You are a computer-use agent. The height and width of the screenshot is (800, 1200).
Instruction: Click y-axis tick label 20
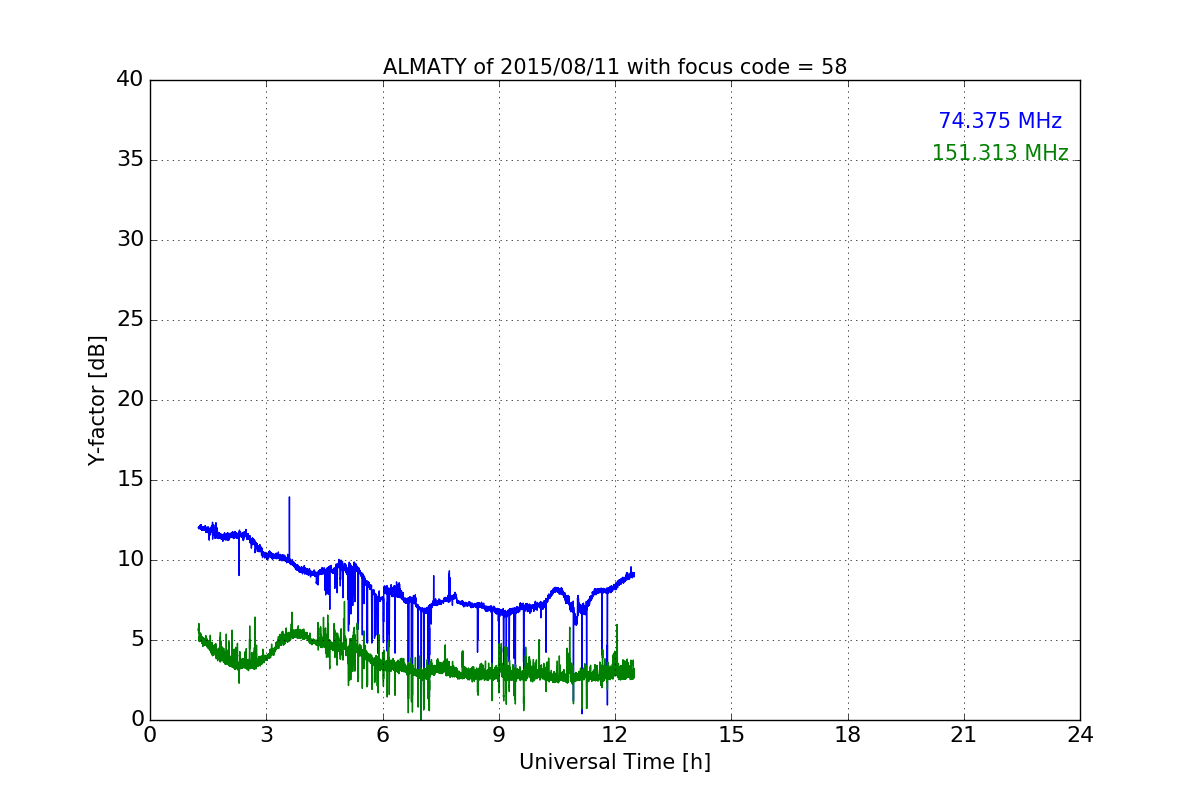(130, 400)
